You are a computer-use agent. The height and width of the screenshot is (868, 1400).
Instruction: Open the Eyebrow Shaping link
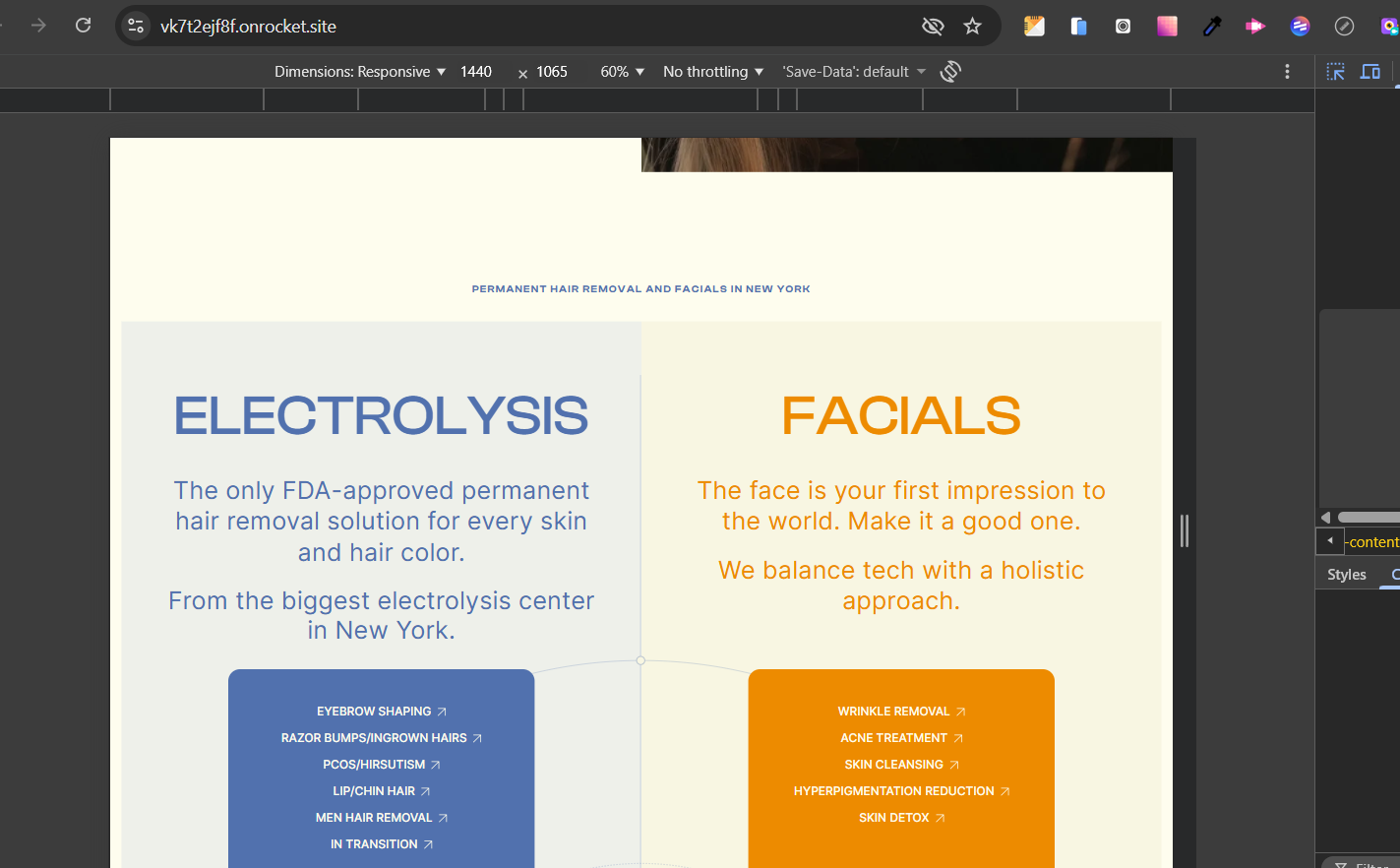click(x=382, y=712)
